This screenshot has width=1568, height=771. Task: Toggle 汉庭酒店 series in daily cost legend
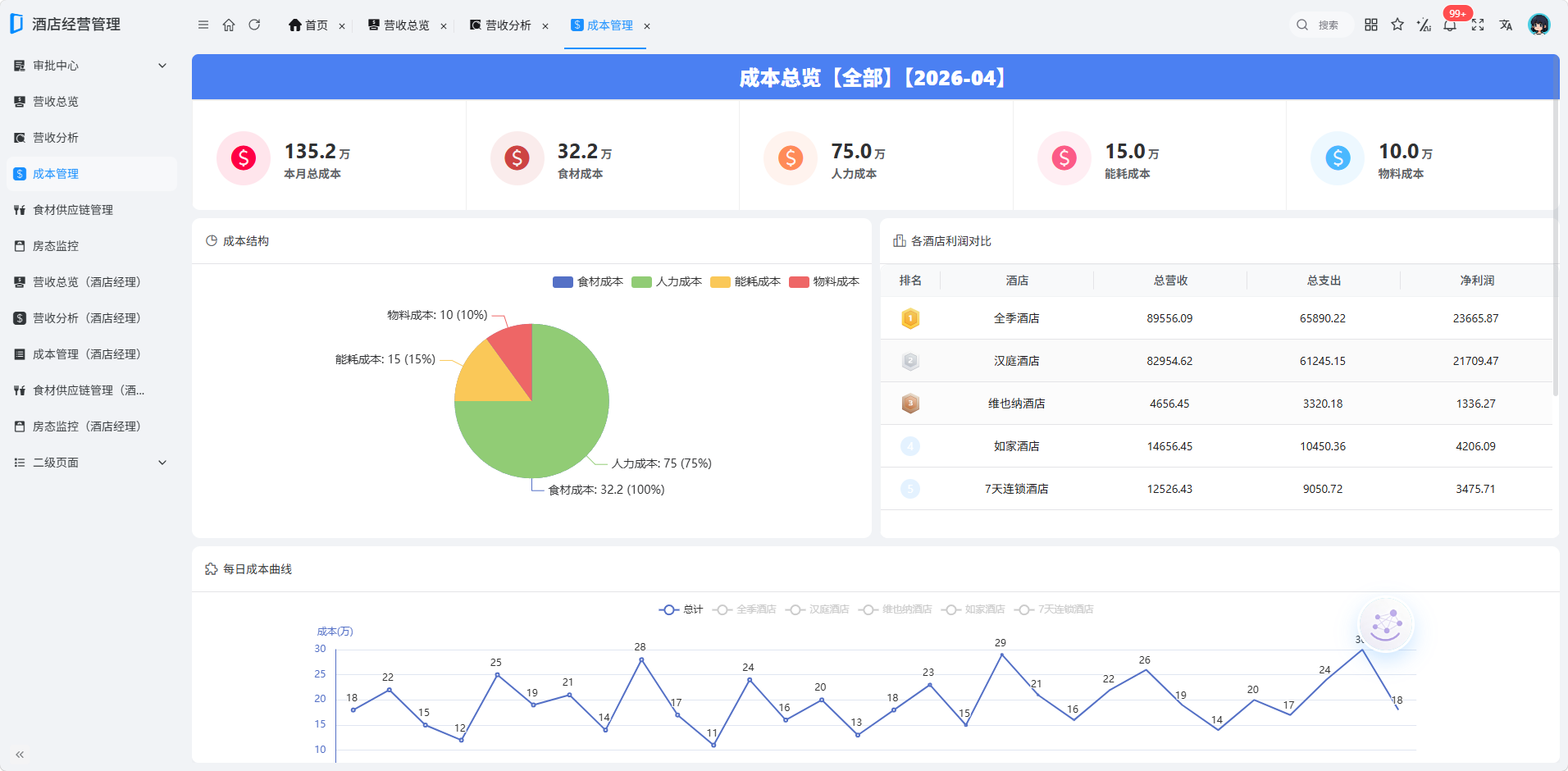pyautogui.click(x=817, y=609)
